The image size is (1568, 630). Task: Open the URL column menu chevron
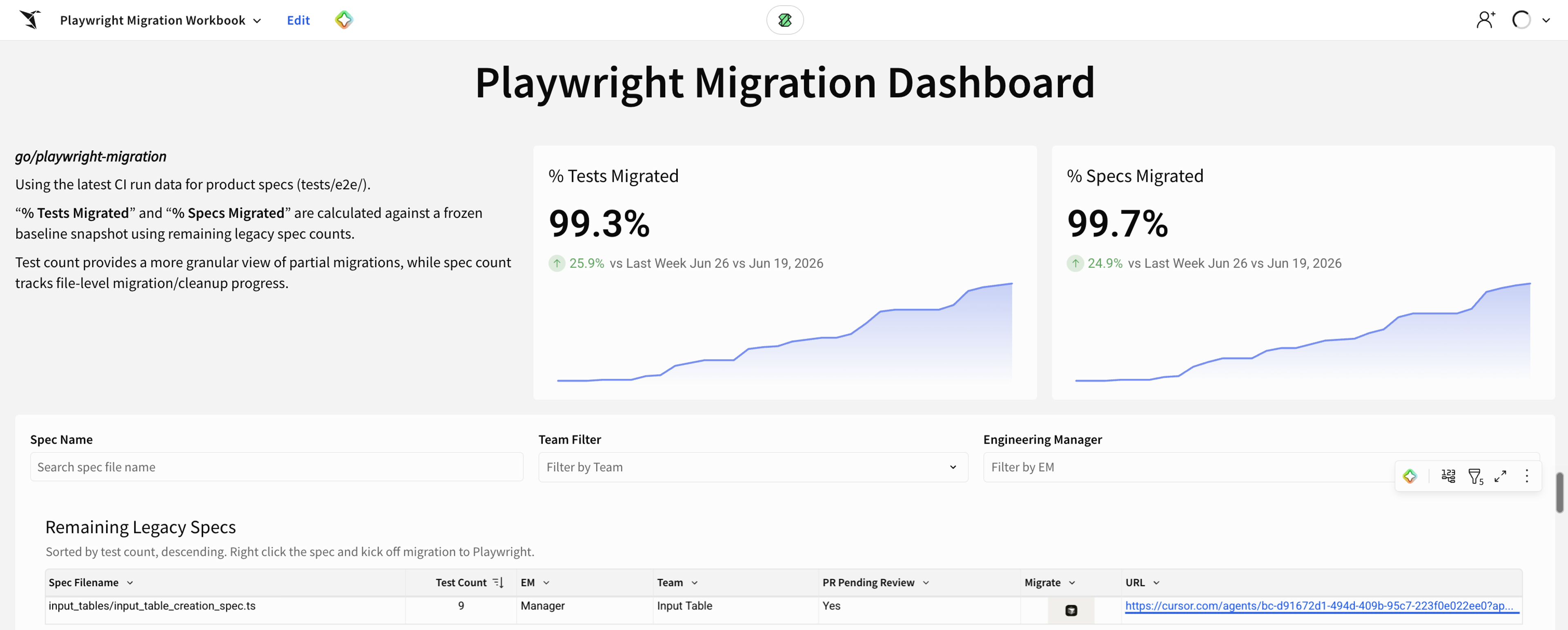point(1156,583)
